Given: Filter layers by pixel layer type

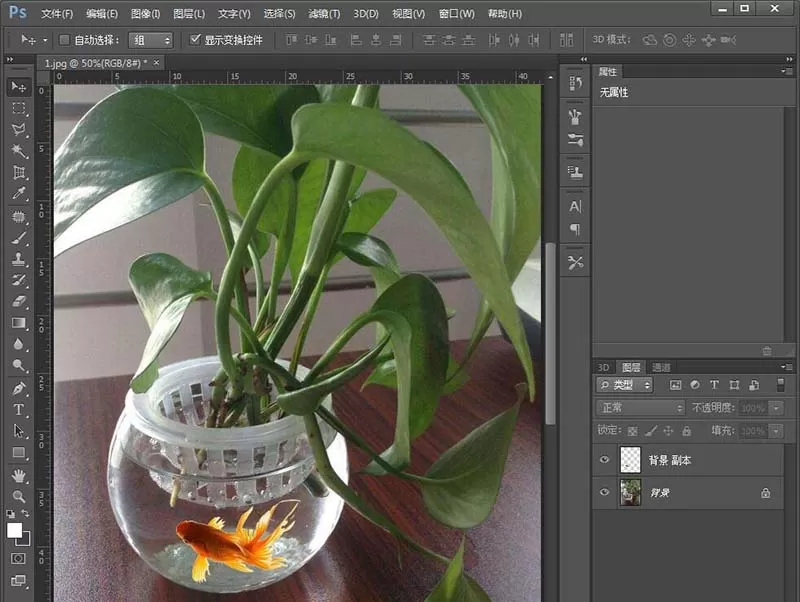Looking at the screenshot, I should click(675, 385).
